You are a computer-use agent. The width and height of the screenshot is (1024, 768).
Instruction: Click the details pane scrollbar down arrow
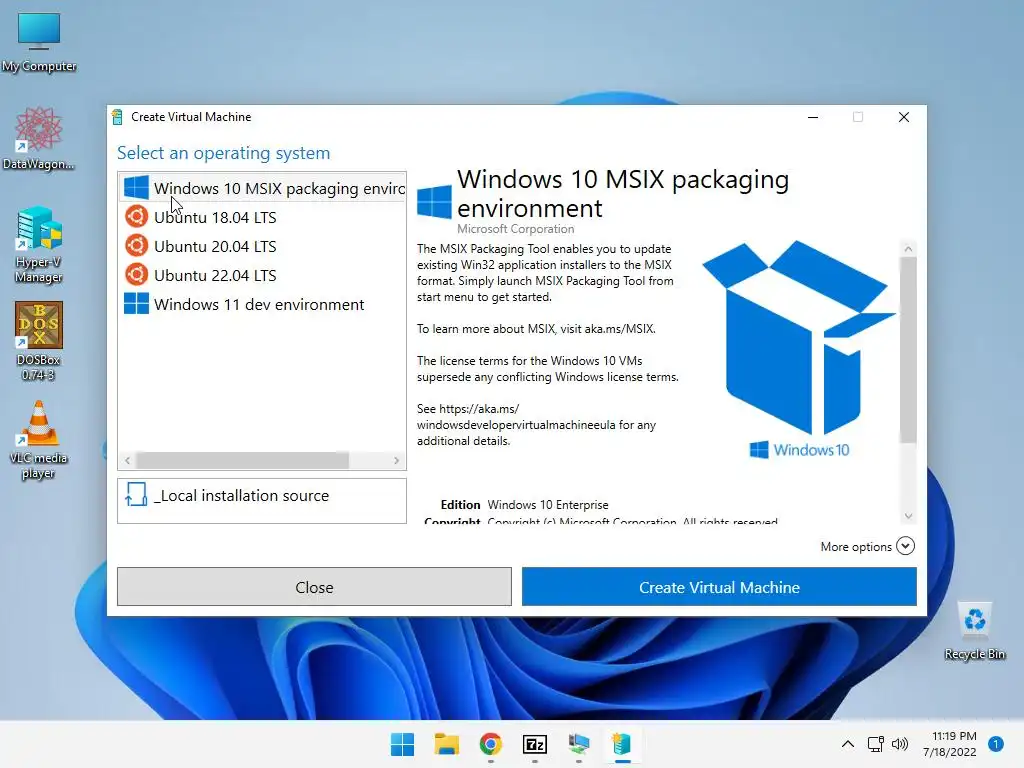[x=908, y=516]
